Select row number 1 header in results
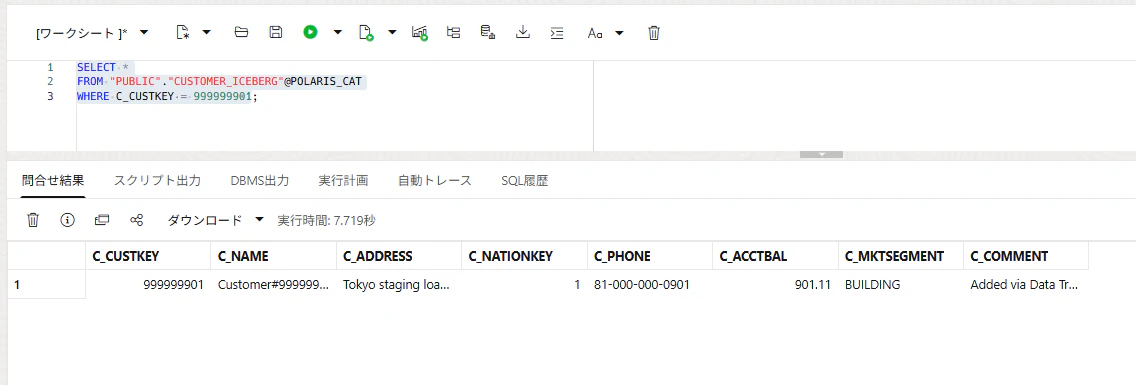The image size is (1136, 385). [x=46, y=285]
